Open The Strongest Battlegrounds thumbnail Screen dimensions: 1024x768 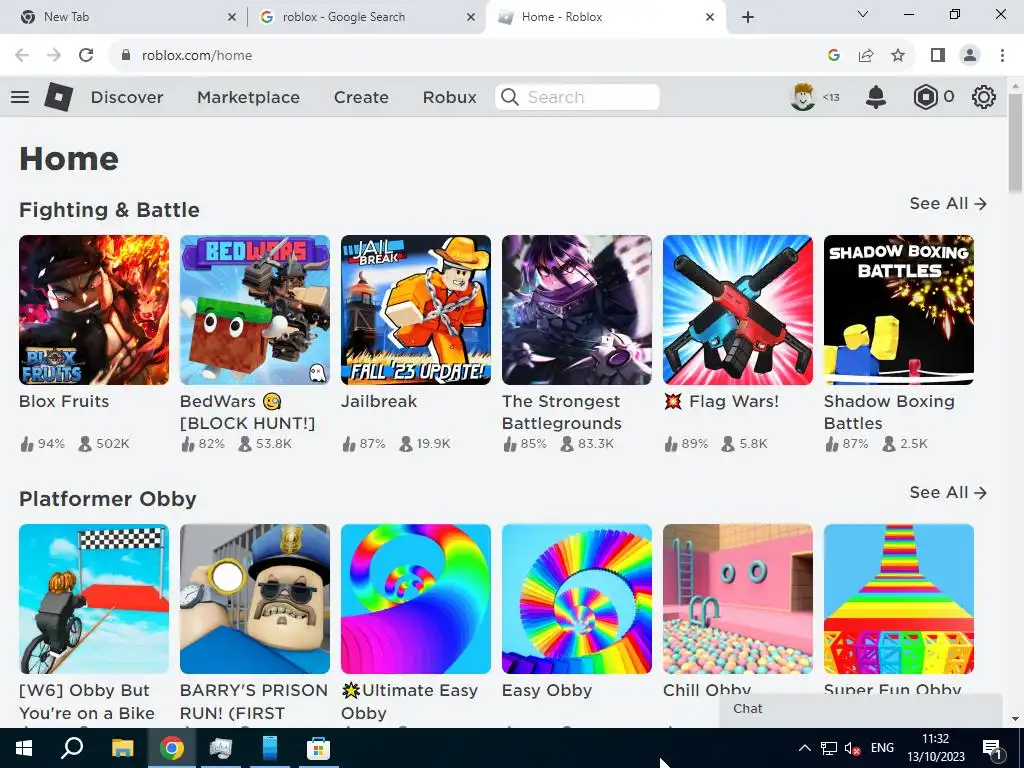[x=577, y=310]
